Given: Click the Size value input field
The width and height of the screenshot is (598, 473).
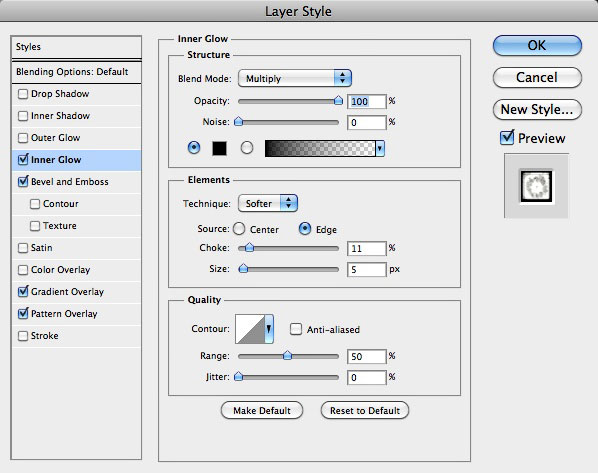Looking at the screenshot, I should [367, 270].
